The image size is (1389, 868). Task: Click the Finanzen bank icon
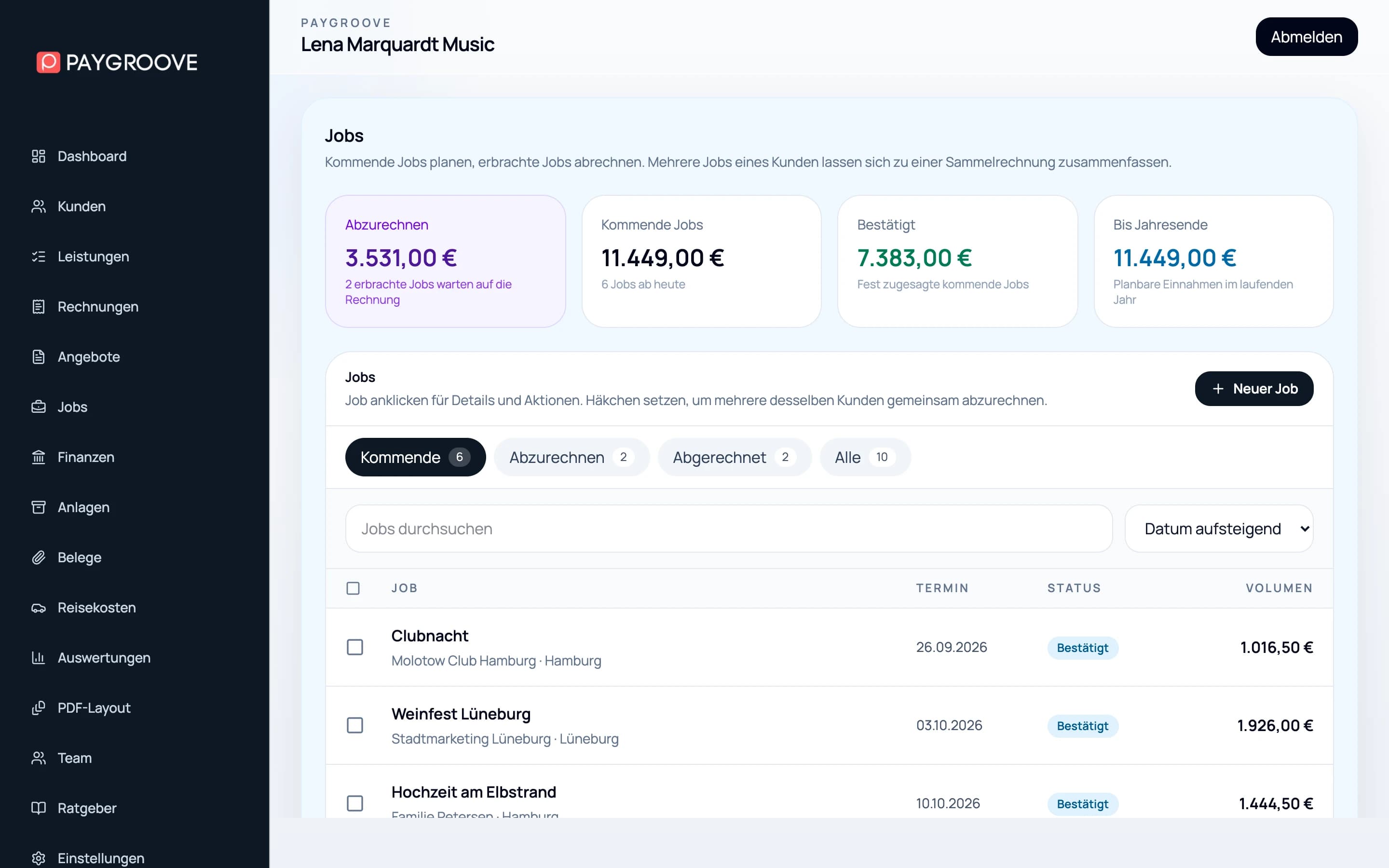pos(39,457)
